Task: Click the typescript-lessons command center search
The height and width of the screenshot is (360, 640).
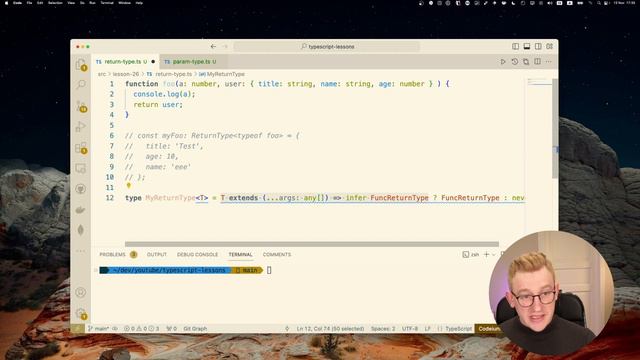Action: pos(327,47)
